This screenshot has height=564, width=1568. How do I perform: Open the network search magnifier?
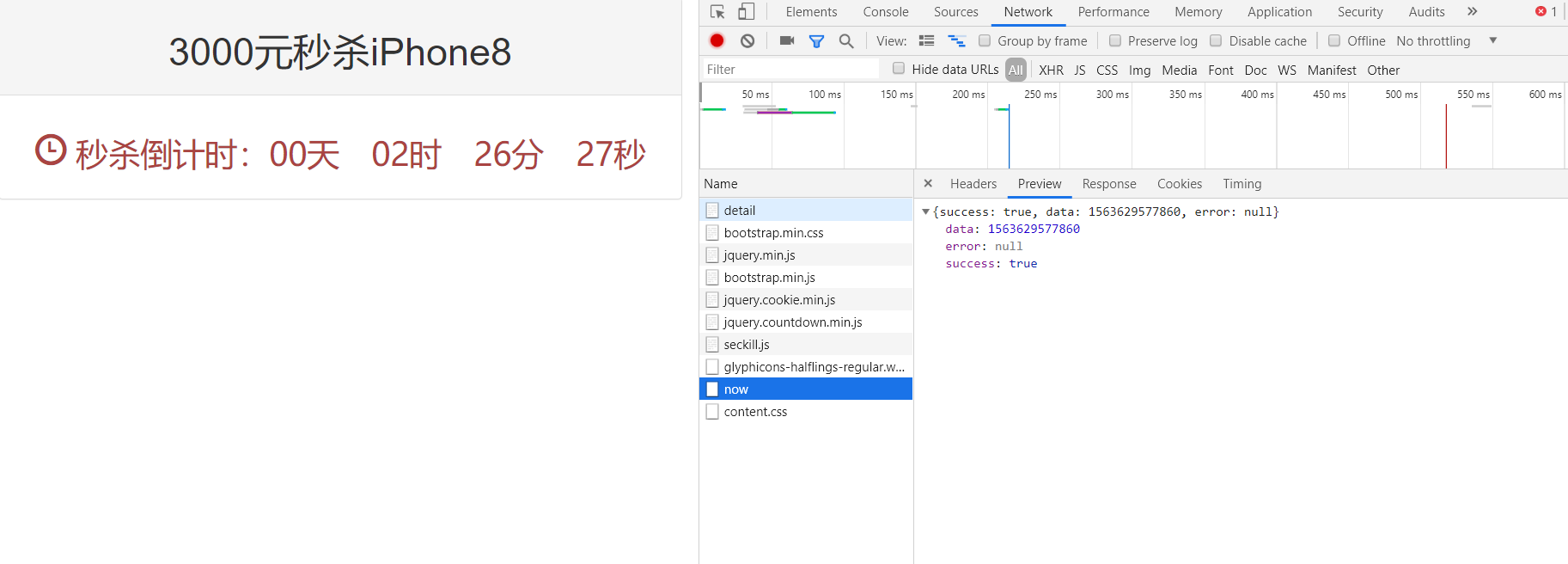click(846, 40)
